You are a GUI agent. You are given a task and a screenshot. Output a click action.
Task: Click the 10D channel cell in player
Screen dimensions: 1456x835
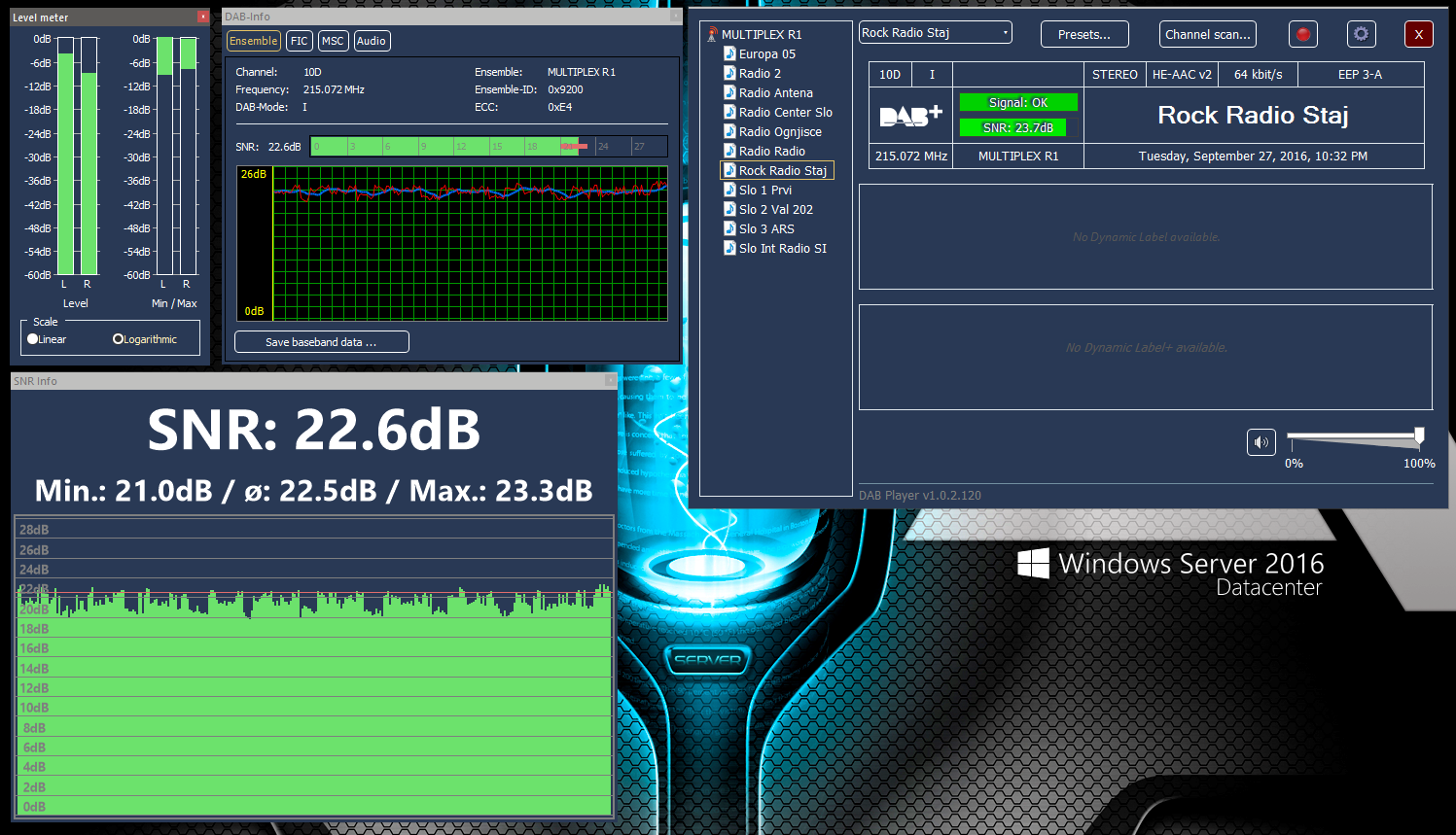coord(890,74)
